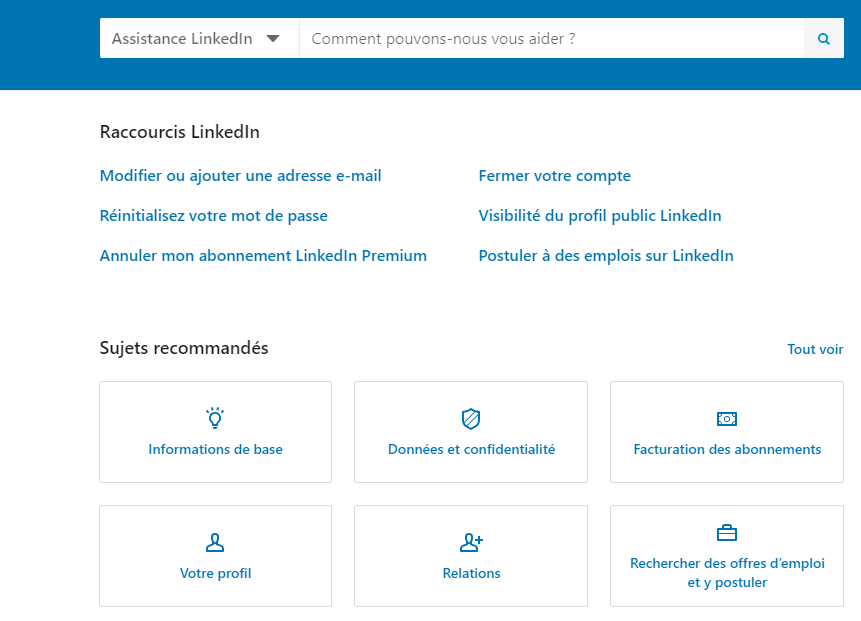Click the lightbulb icon for Informations de base

(x=215, y=418)
